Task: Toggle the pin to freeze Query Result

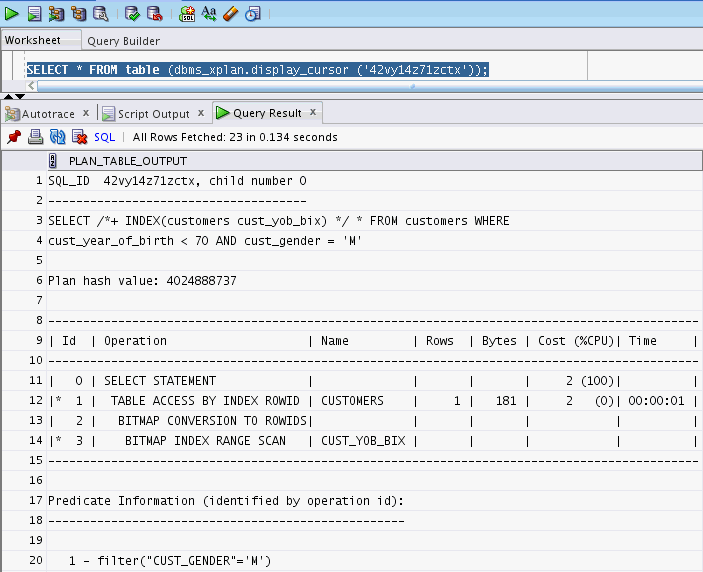Action: click(x=14, y=137)
